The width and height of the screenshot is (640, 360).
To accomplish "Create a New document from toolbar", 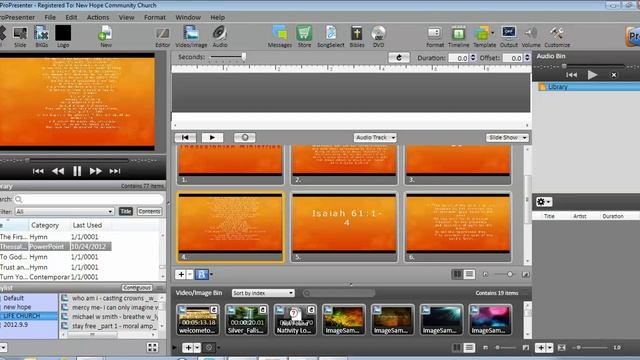I will [x=105, y=36].
